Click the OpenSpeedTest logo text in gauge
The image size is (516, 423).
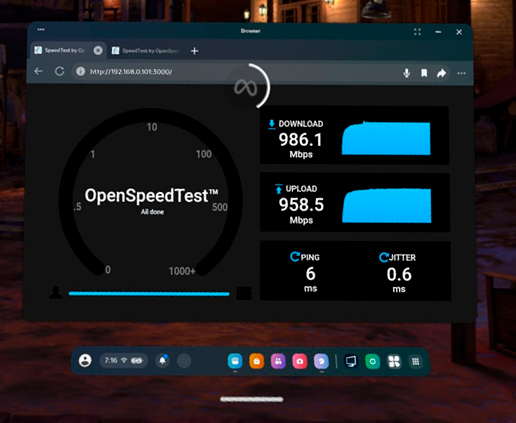(x=152, y=195)
